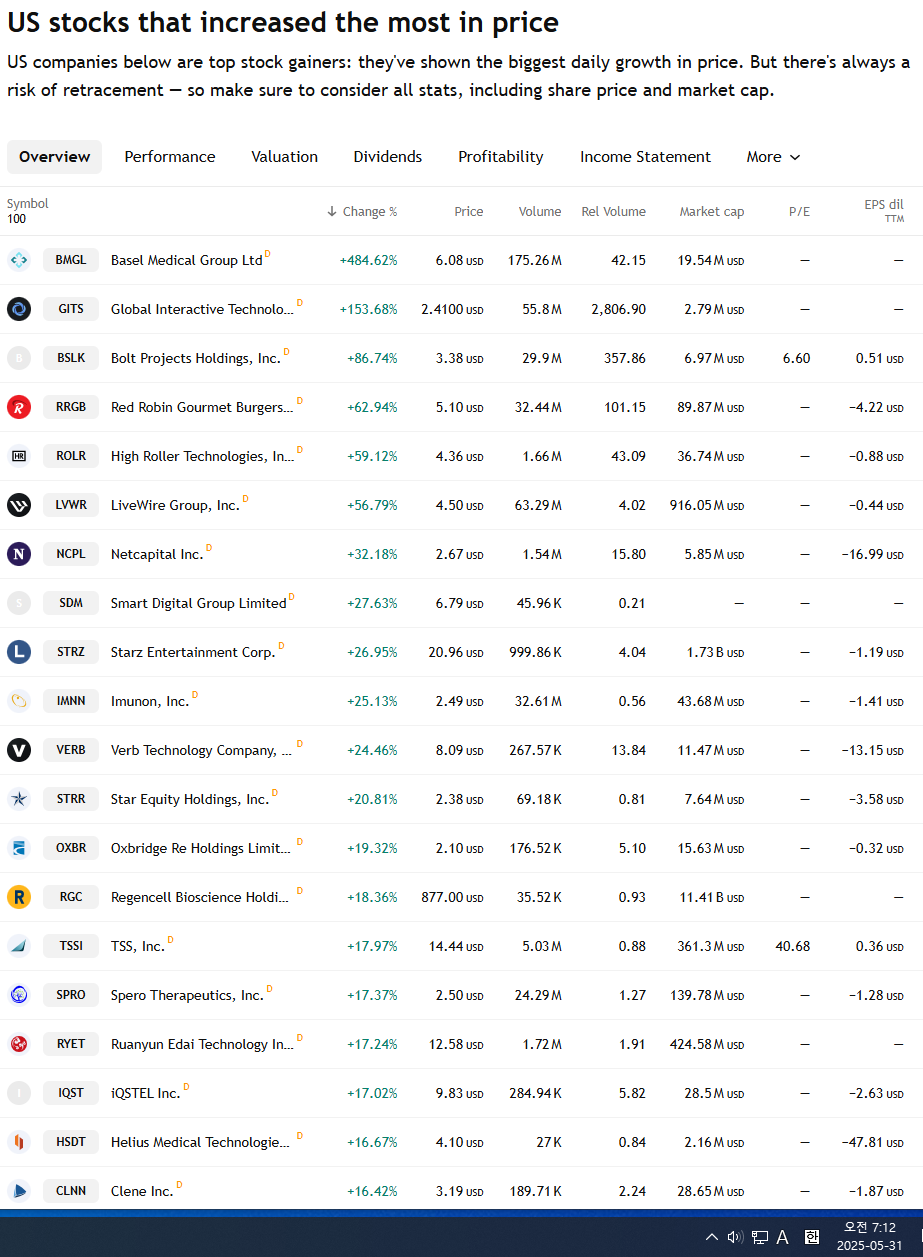The height and width of the screenshot is (1257, 923).
Task: Click the GITS company logo icon
Action: click(19, 310)
